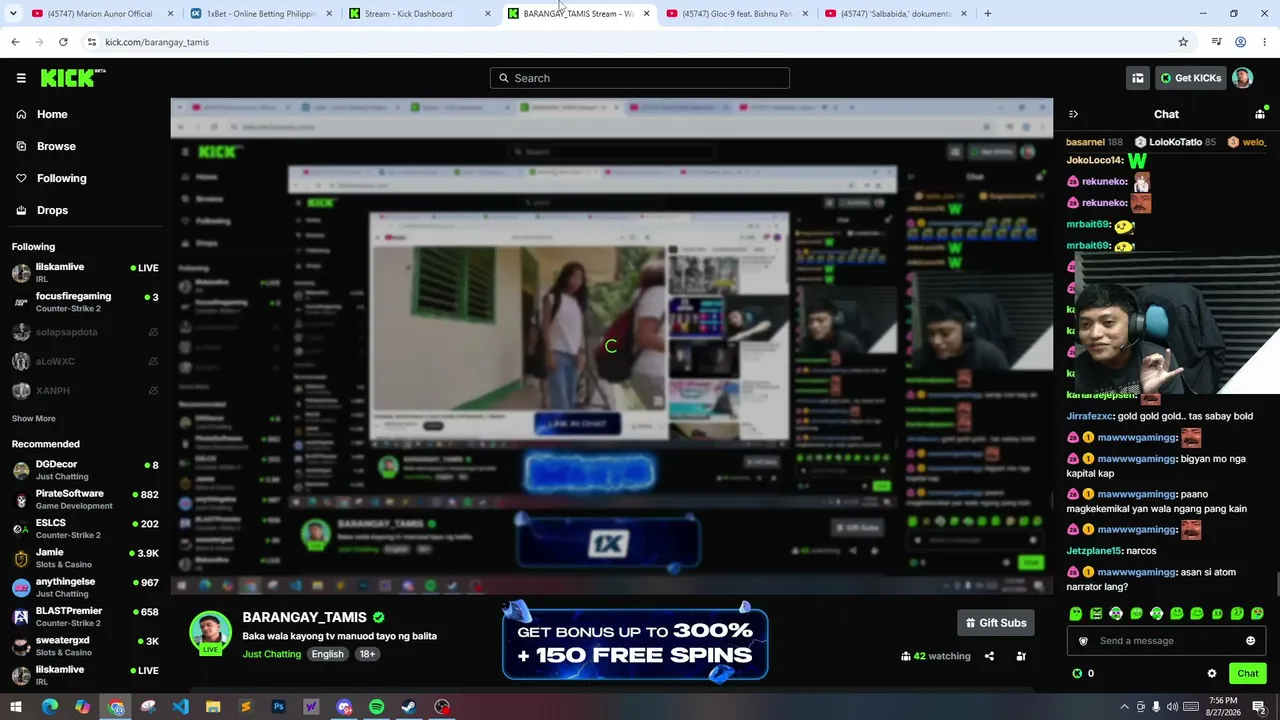The image size is (1280, 720).
Task: Bookmark this page with the star icon
Action: 1183,42
